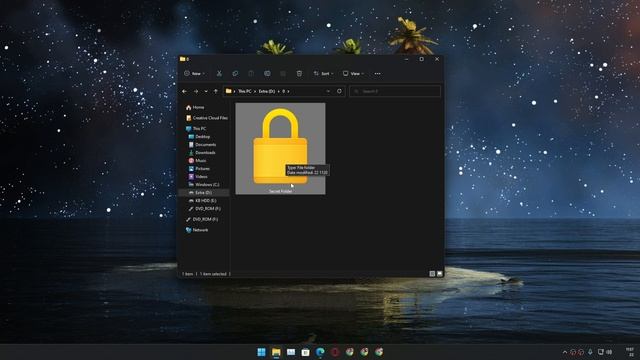This screenshot has width=640, height=360.
Task: Switch to details view in status bar
Action: pos(432,274)
